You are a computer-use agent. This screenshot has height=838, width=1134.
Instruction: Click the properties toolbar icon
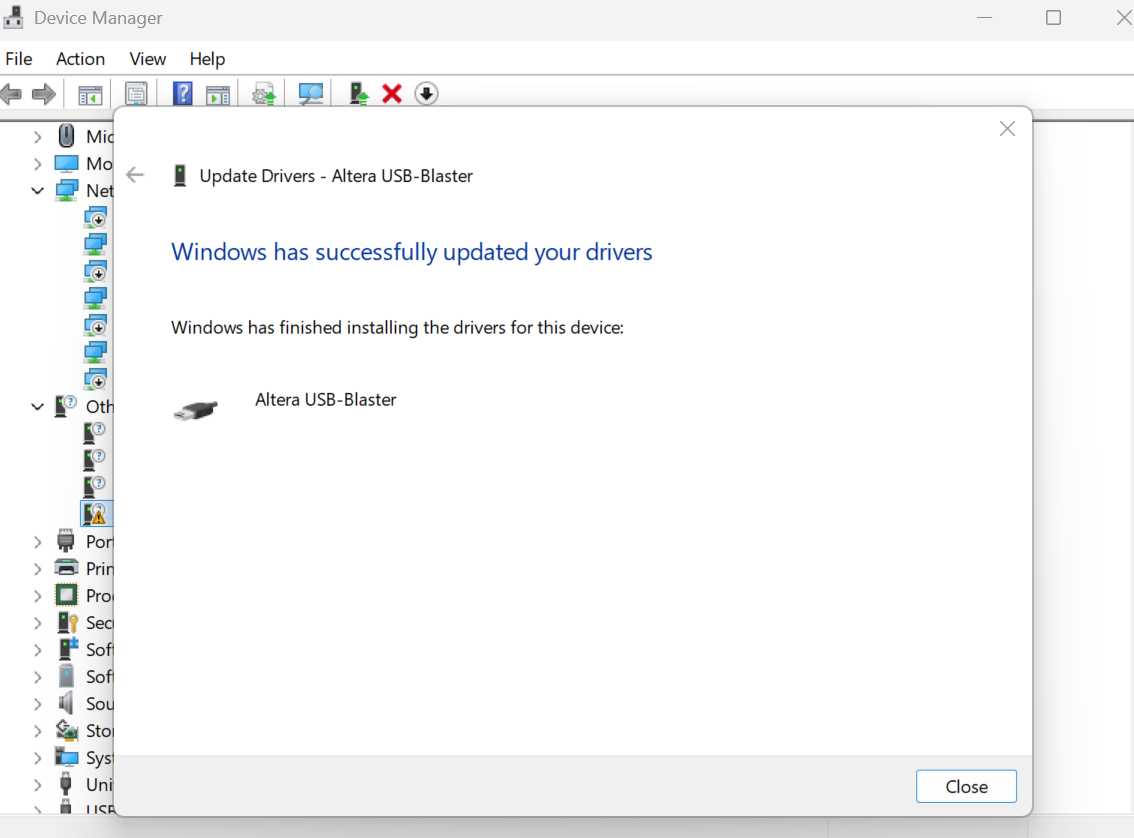pos(136,94)
